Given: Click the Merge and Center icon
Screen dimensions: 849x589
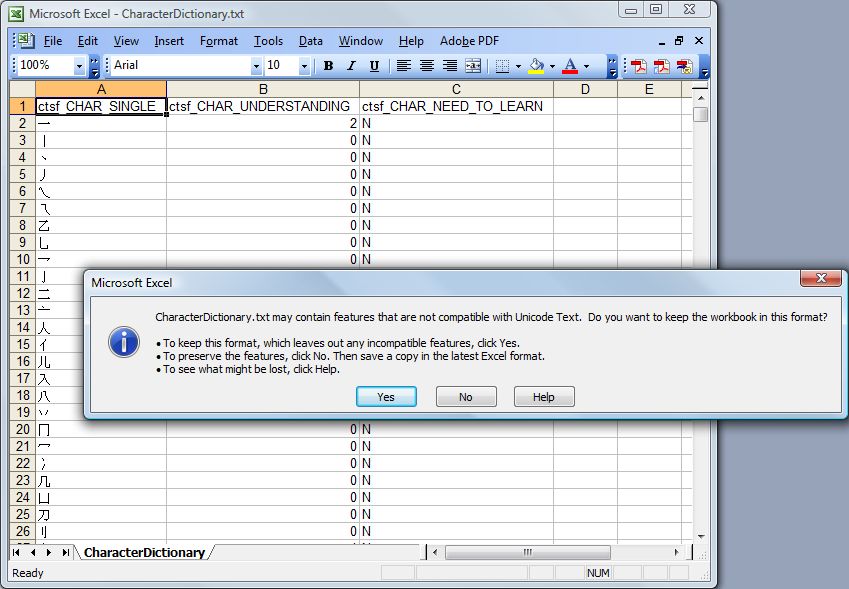Looking at the screenshot, I should click(x=473, y=66).
